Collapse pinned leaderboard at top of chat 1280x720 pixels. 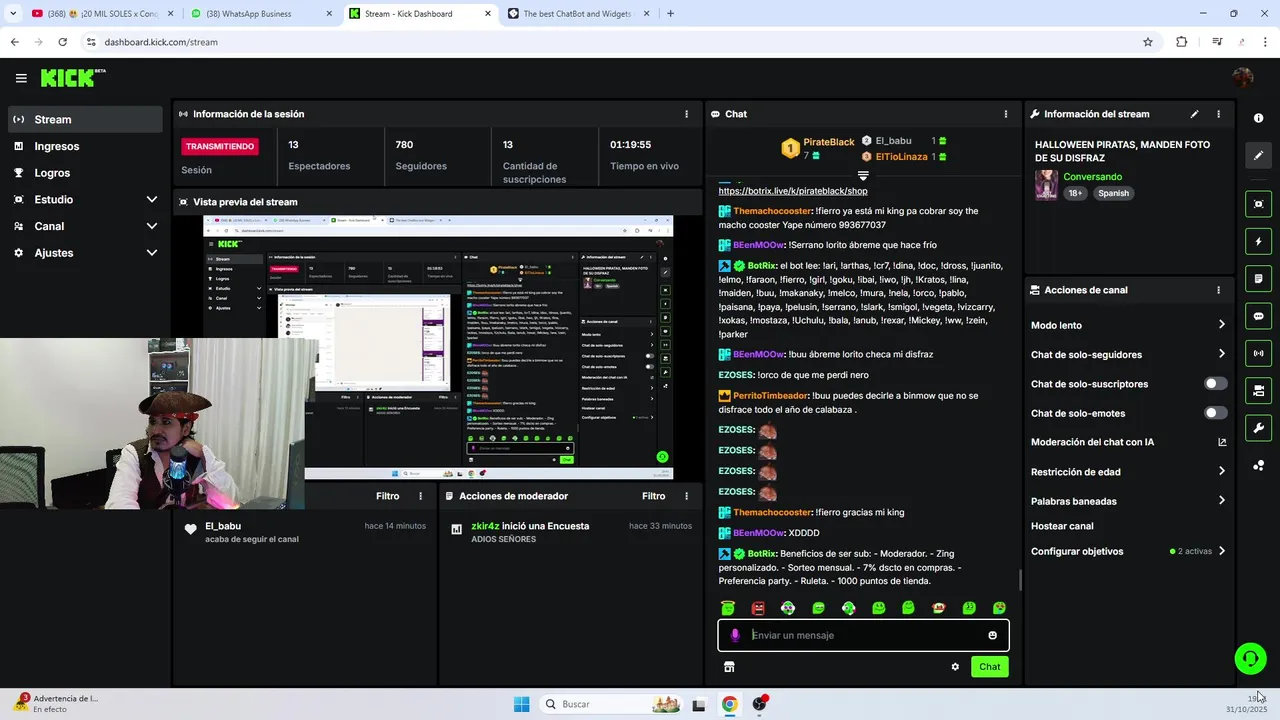point(863,176)
